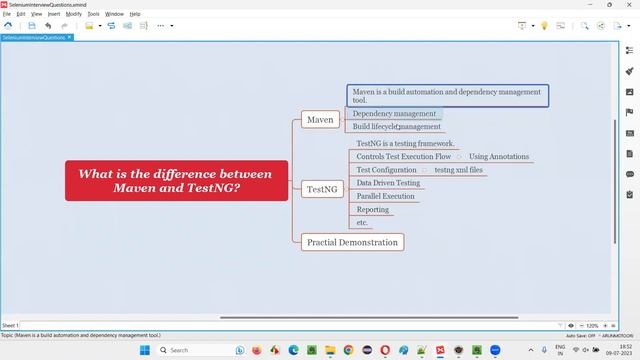The height and width of the screenshot is (360, 640).
Task: Open the Markers flag panel in sidebar
Action: point(629,112)
